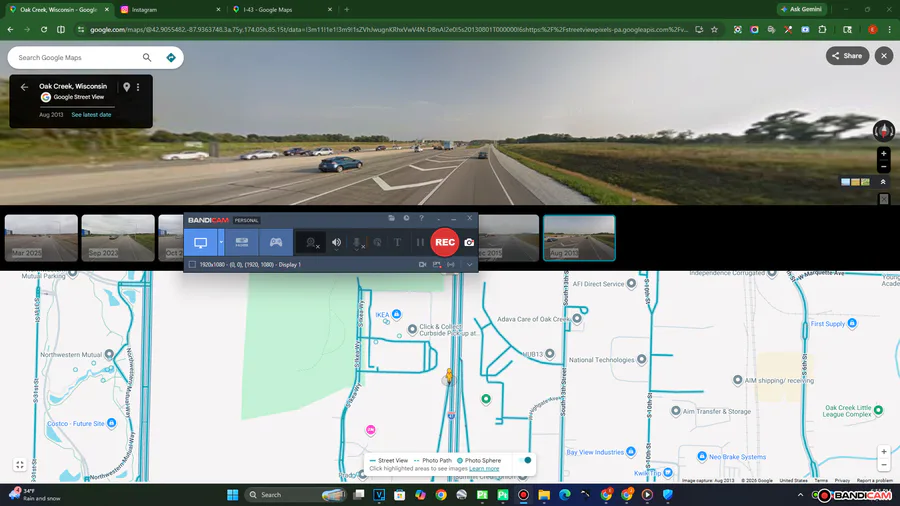Open Microsoft Edge from the taskbar
Image resolution: width=900 pixels, height=506 pixels.
pyautogui.click(x=564, y=495)
